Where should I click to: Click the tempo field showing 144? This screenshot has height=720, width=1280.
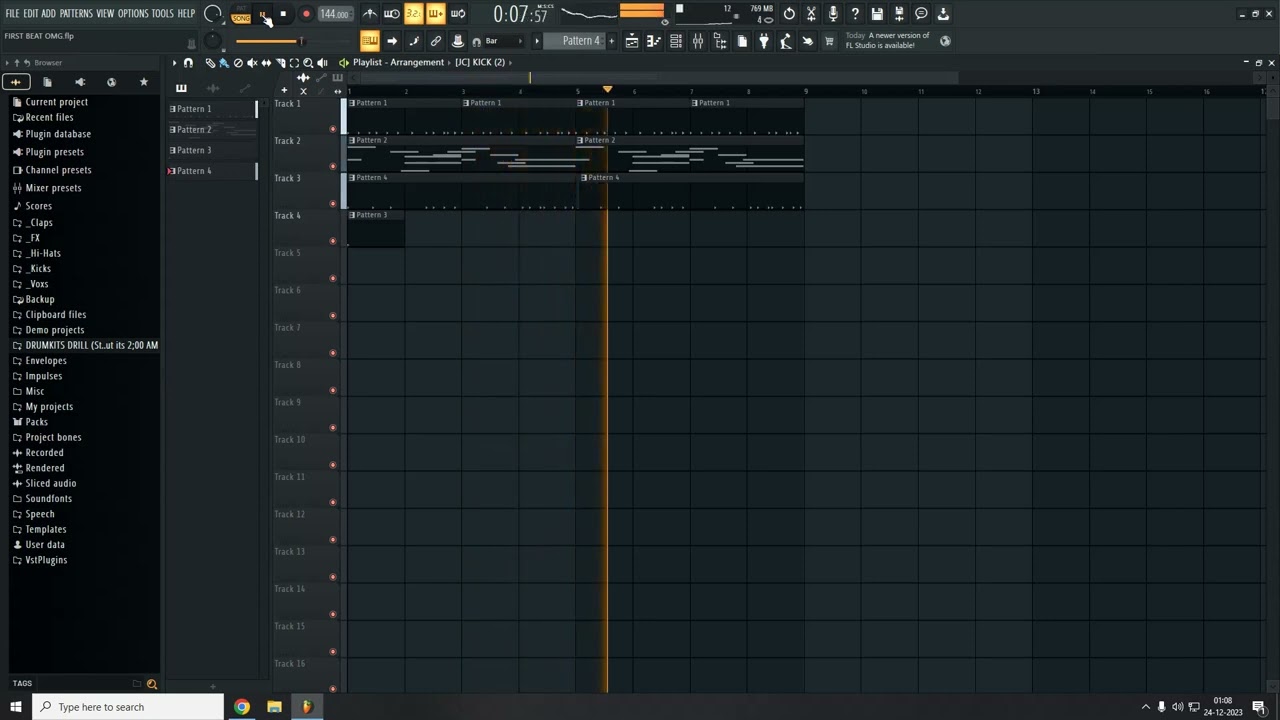335,14
